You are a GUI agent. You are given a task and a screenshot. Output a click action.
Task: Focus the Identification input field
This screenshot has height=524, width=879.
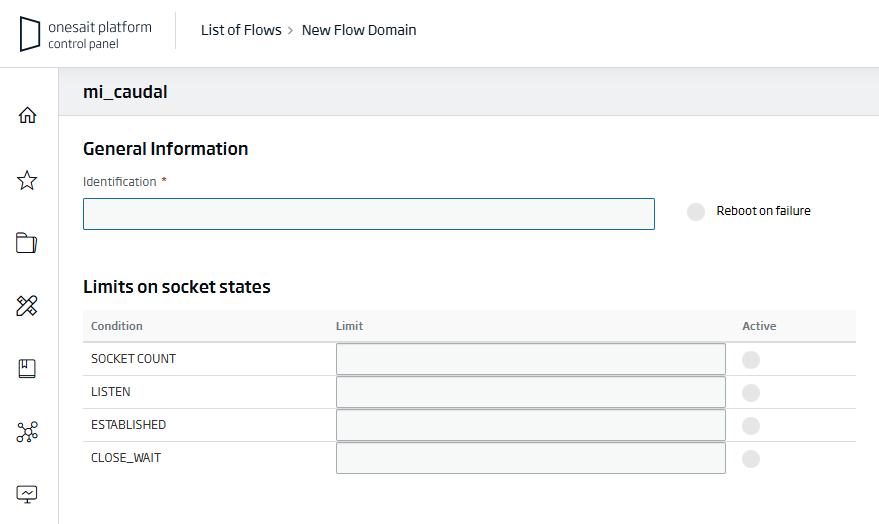pos(368,214)
